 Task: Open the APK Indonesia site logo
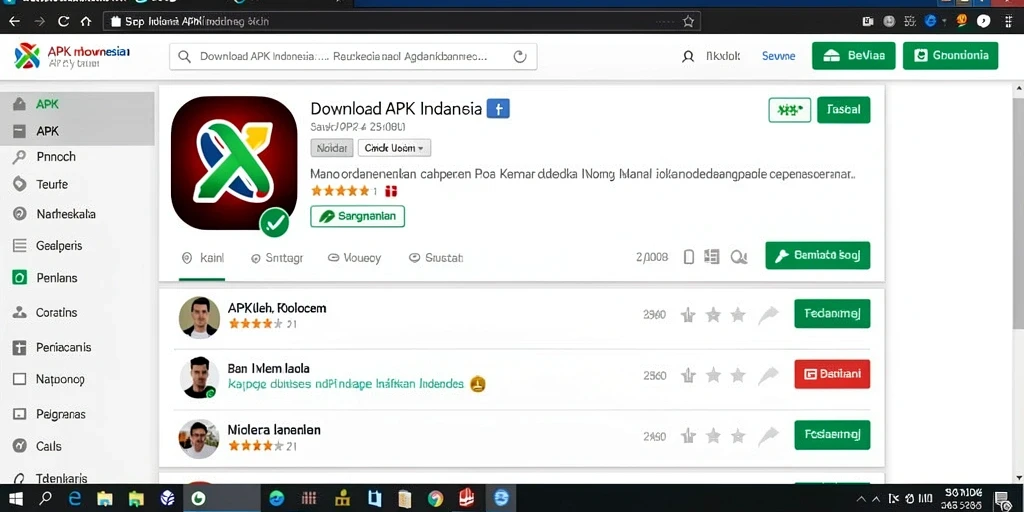(x=72, y=56)
